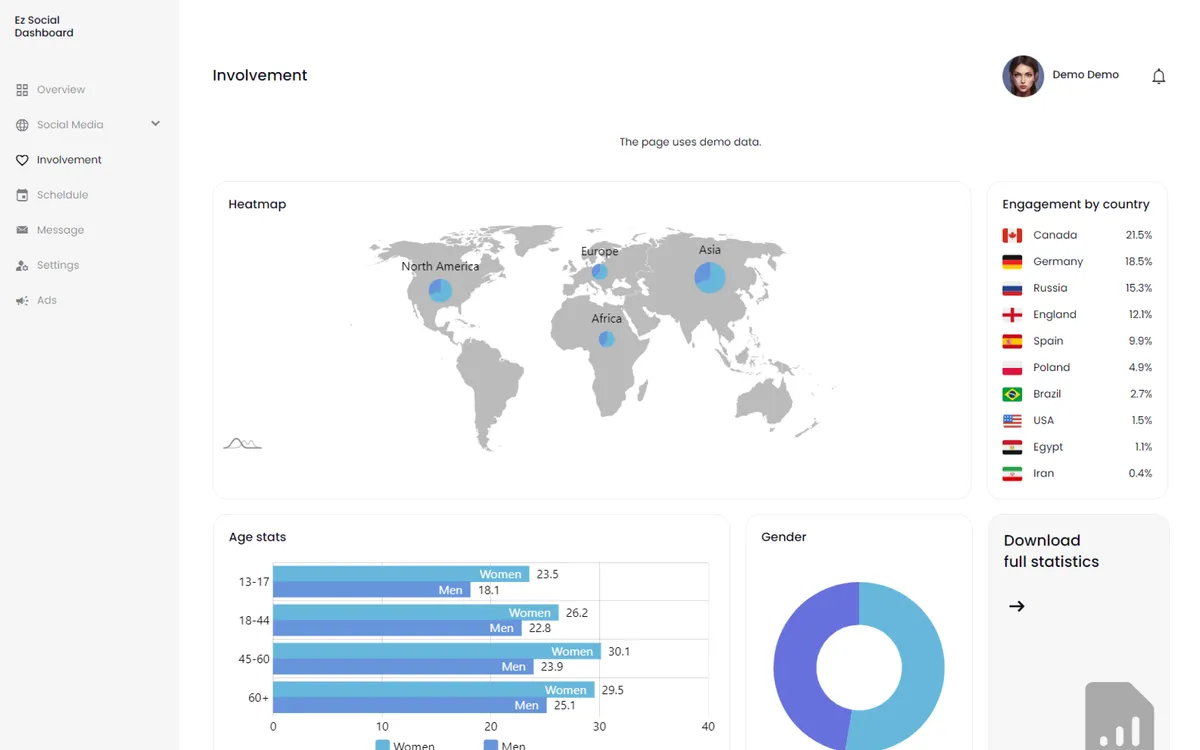Image resolution: width=1200 pixels, height=750 pixels.
Task: Click the Women bar for 18-44
Action: click(416, 612)
